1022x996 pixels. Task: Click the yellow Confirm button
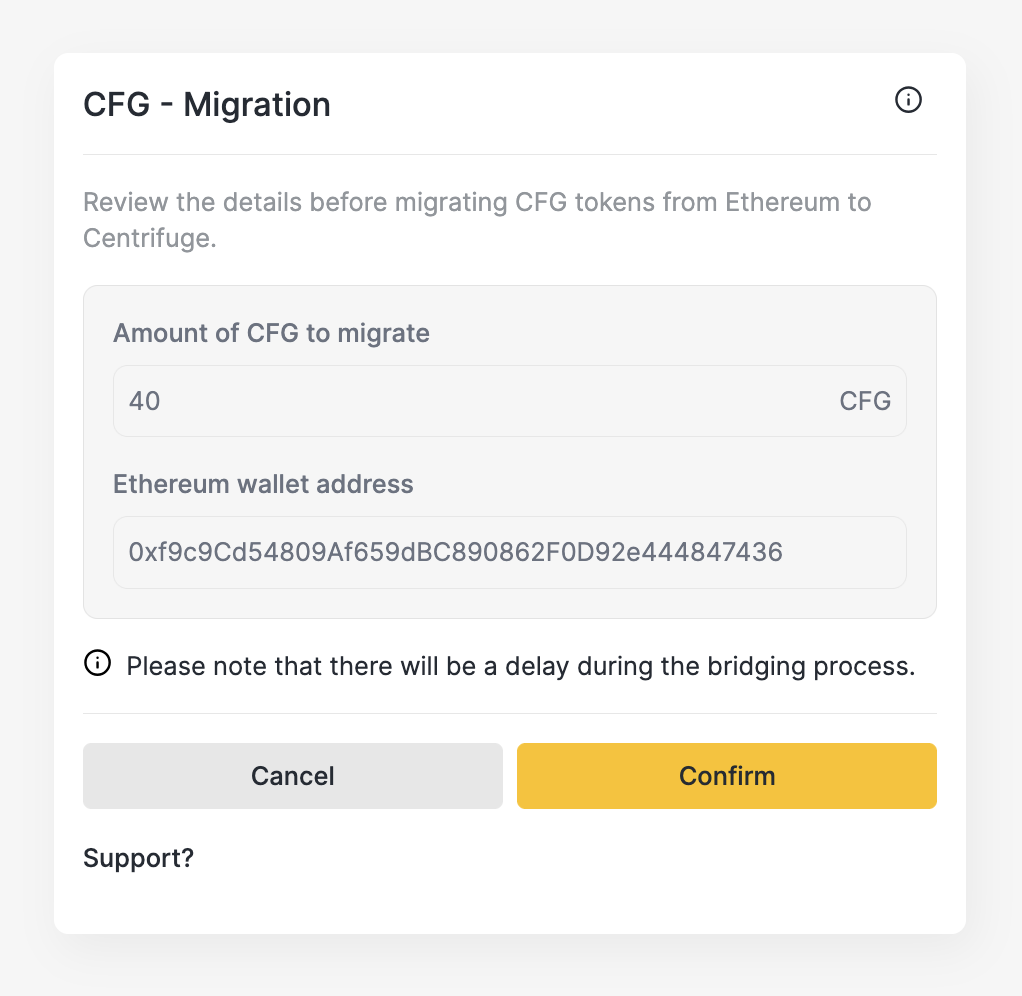coord(726,775)
